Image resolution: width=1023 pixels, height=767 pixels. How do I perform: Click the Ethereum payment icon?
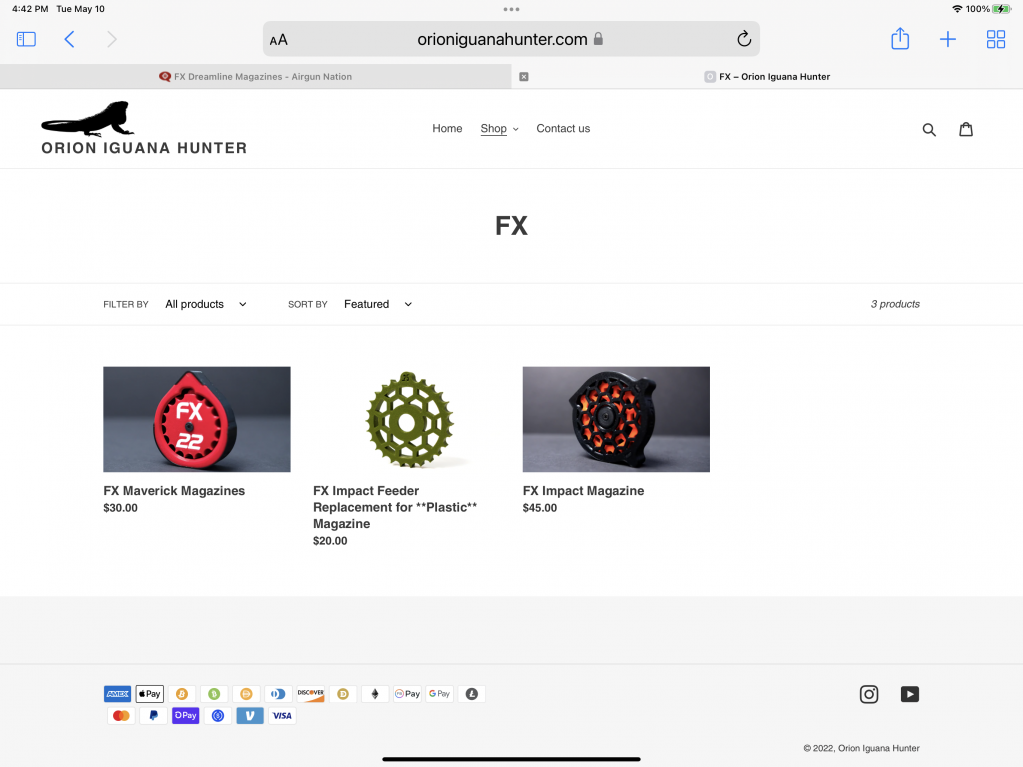(x=374, y=694)
